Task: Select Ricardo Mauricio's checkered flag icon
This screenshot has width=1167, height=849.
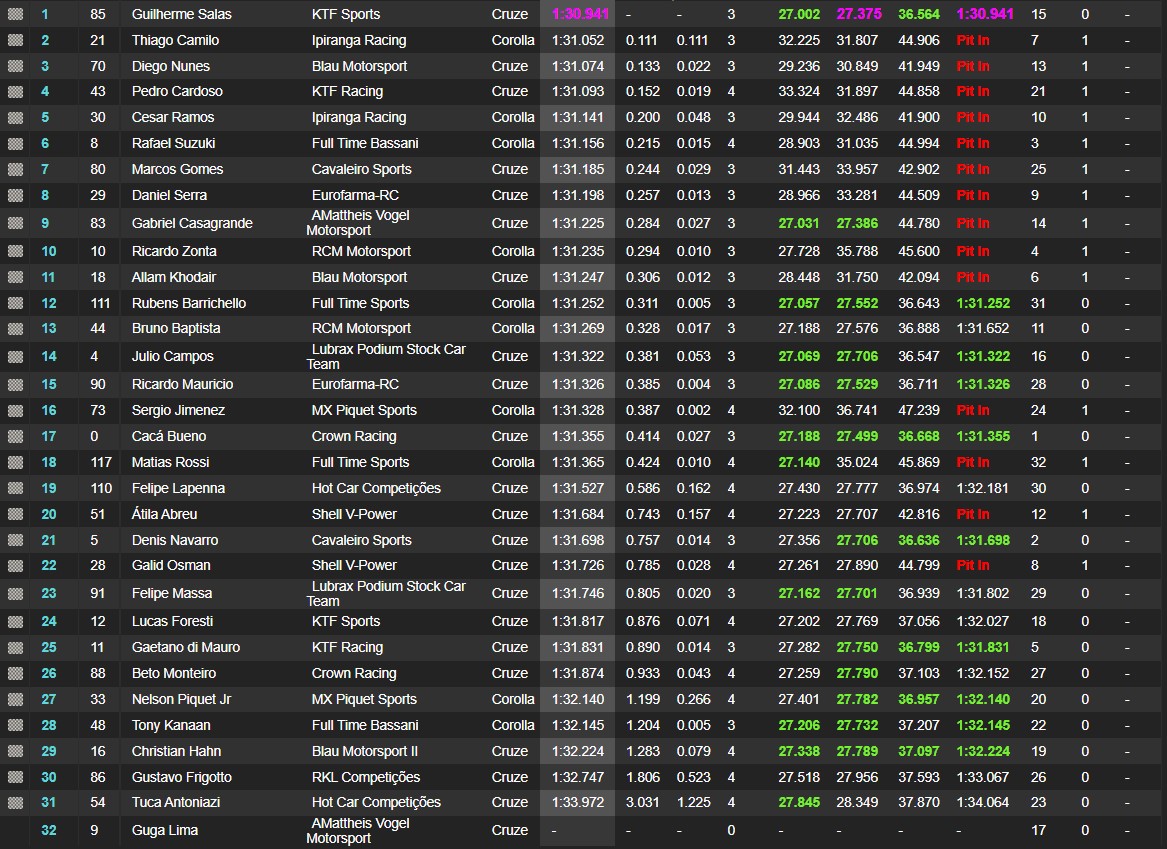Action: click(x=15, y=385)
